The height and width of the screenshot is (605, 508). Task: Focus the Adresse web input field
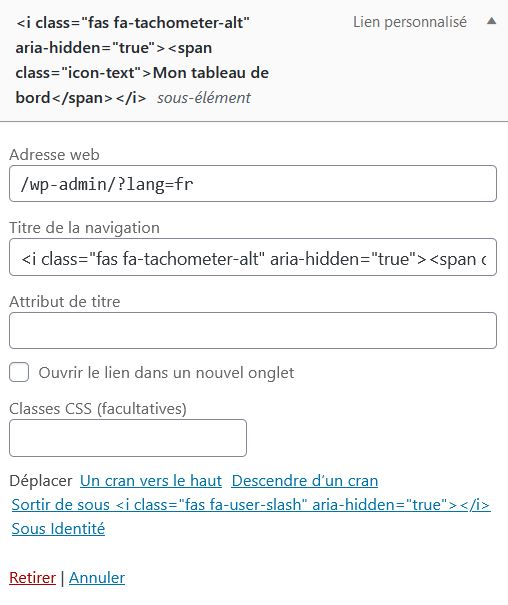coord(253,184)
